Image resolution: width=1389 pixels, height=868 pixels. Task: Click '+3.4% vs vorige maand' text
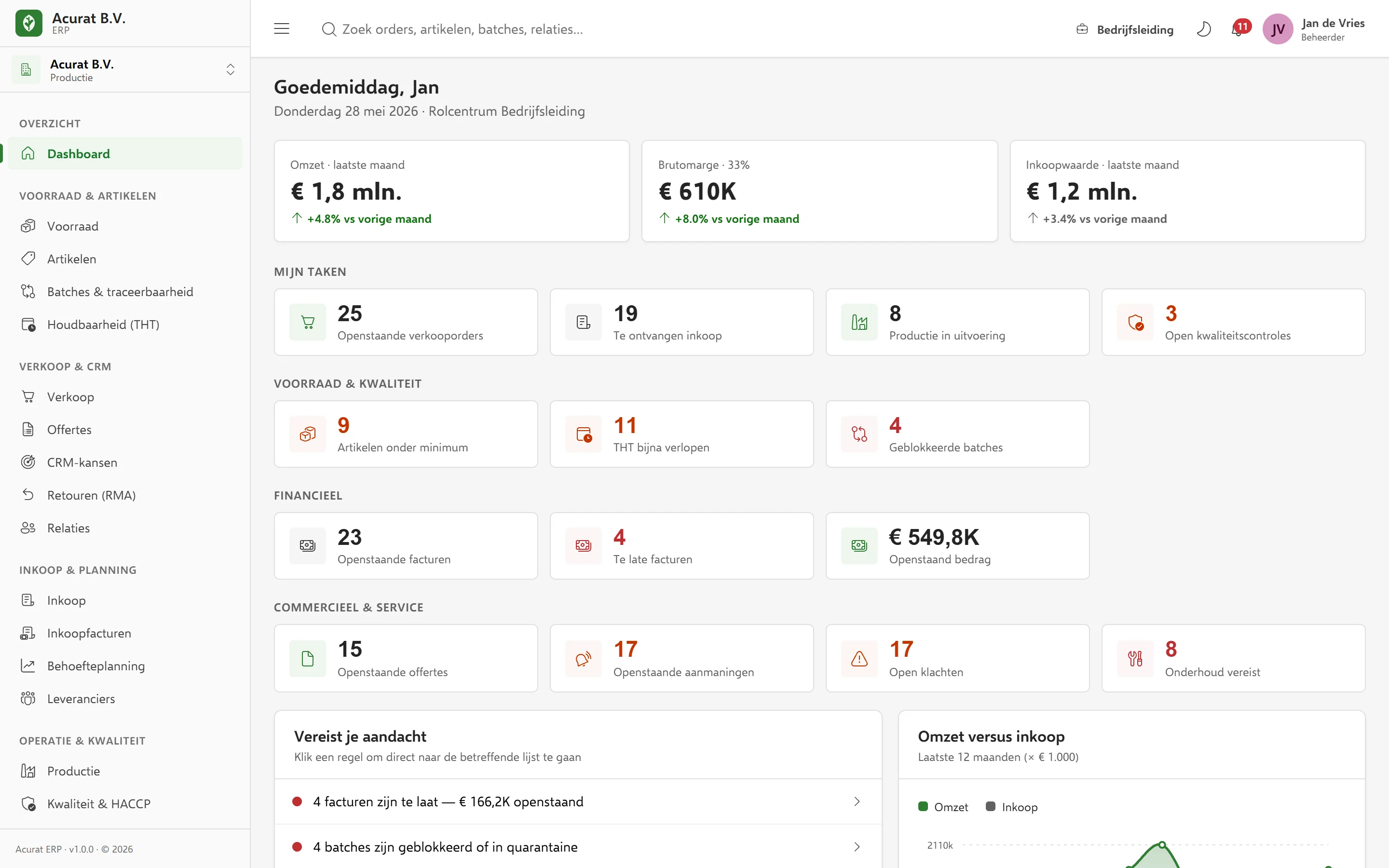point(1105,219)
